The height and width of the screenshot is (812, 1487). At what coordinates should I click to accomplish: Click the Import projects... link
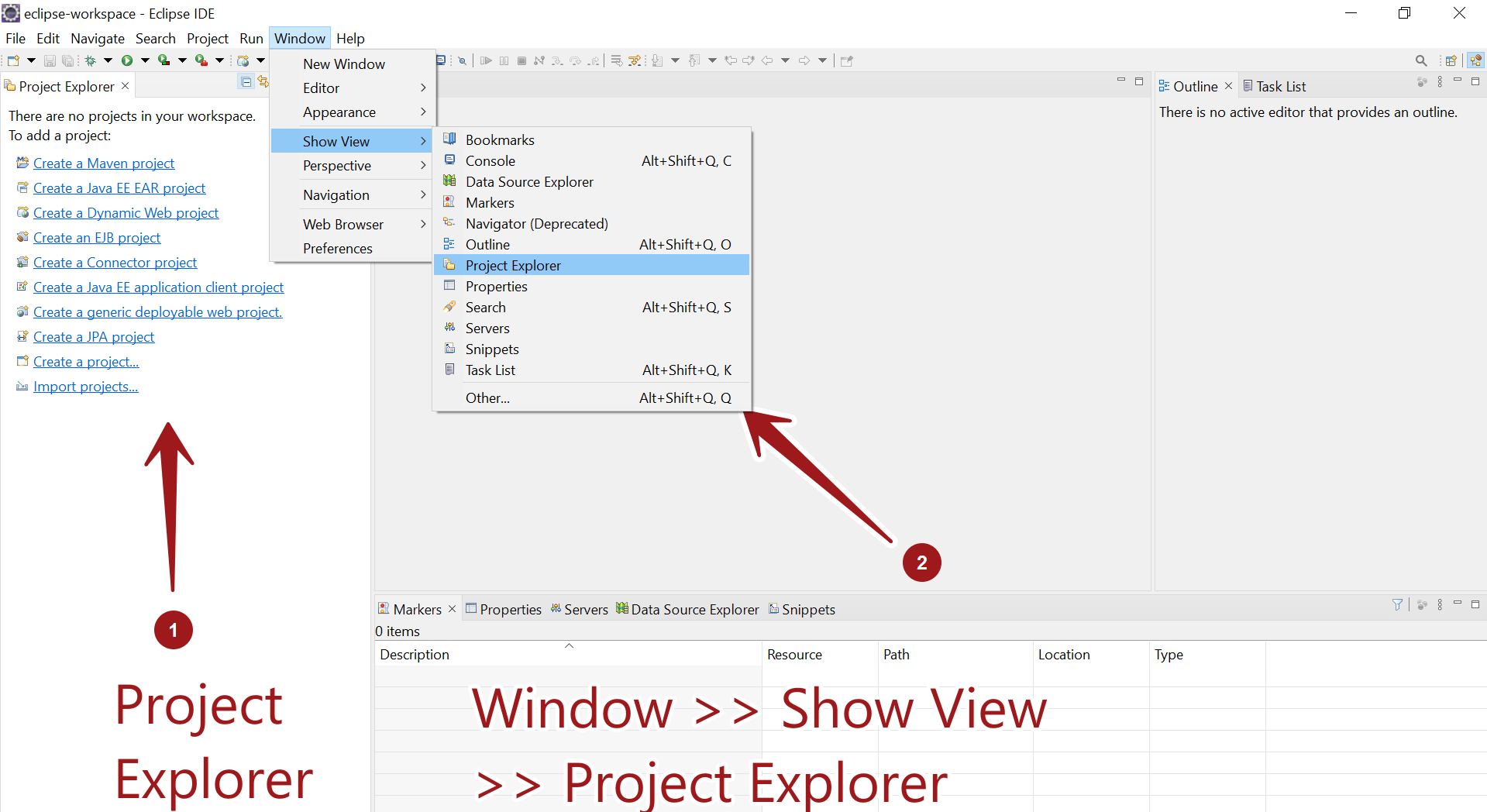click(86, 387)
